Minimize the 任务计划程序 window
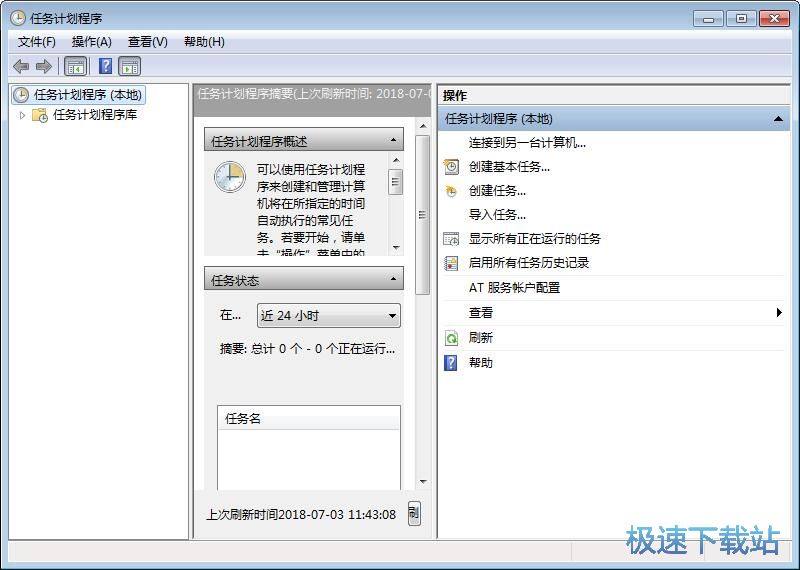800x570 pixels. pyautogui.click(x=708, y=19)
